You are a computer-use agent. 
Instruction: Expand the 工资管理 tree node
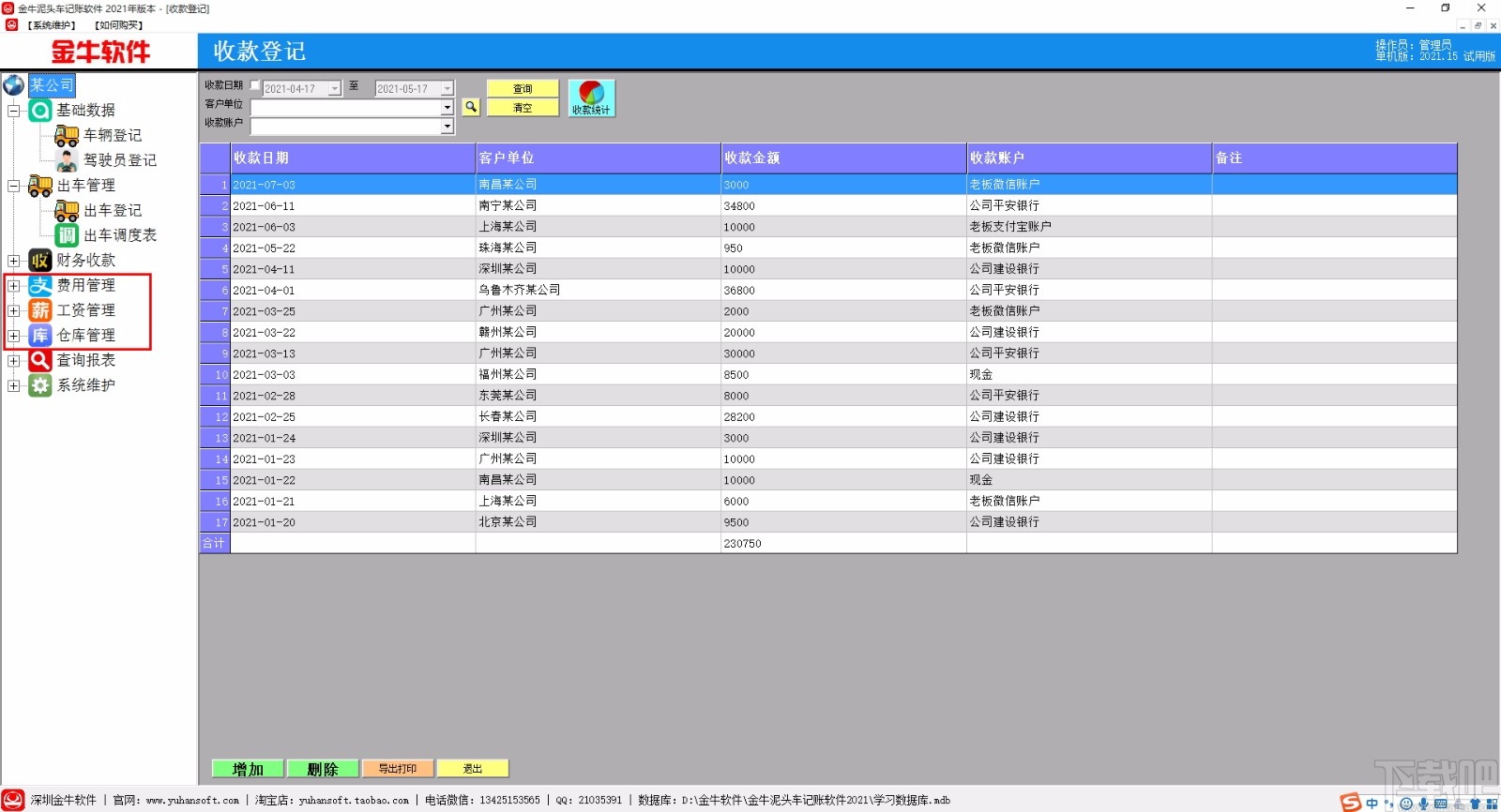pos(14,310)
